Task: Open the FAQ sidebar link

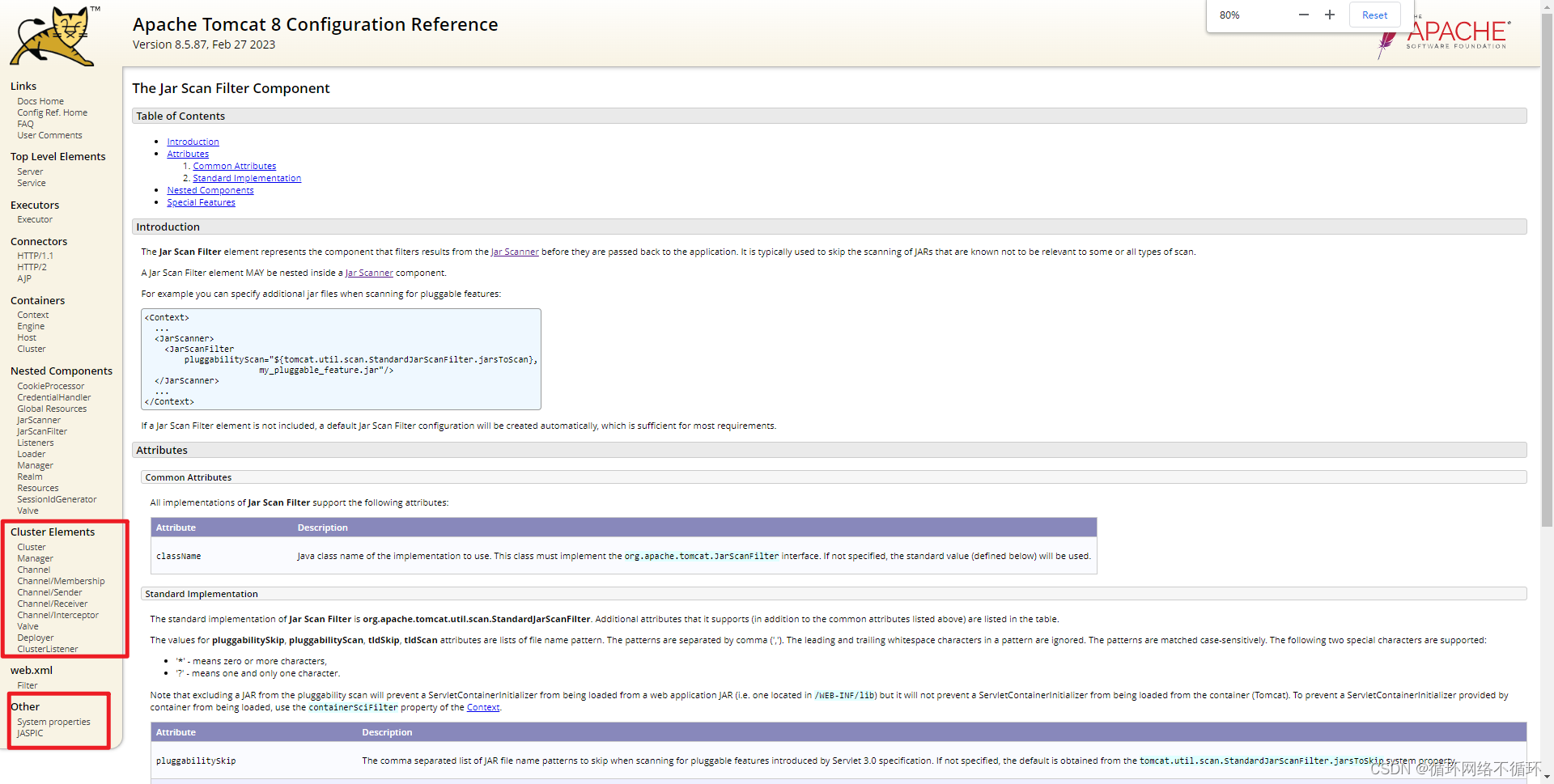Action: 25,124
